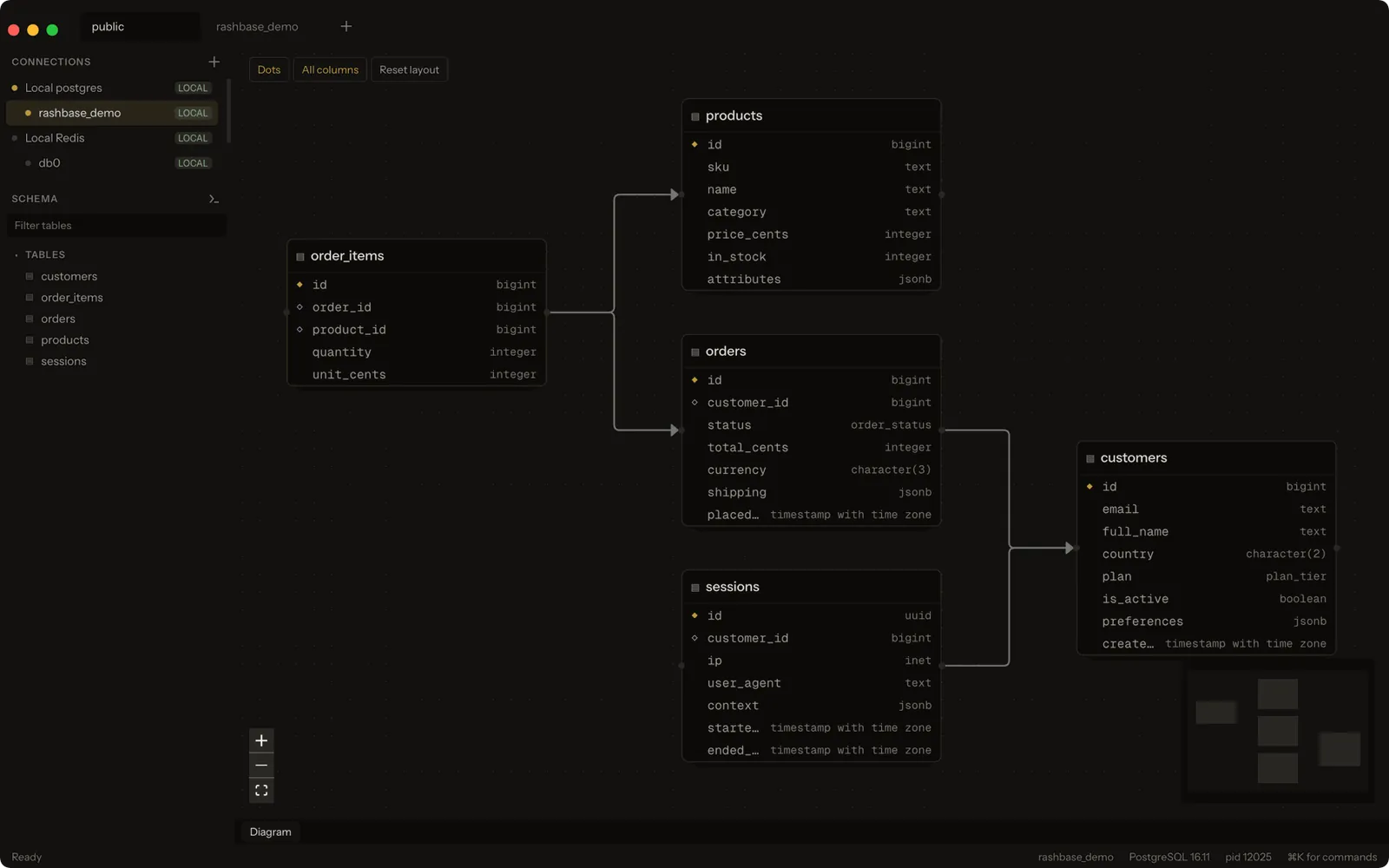This screenshot has height=868, width=1389.
Task: Select the orders table title
Action: [x=726, y=351]
